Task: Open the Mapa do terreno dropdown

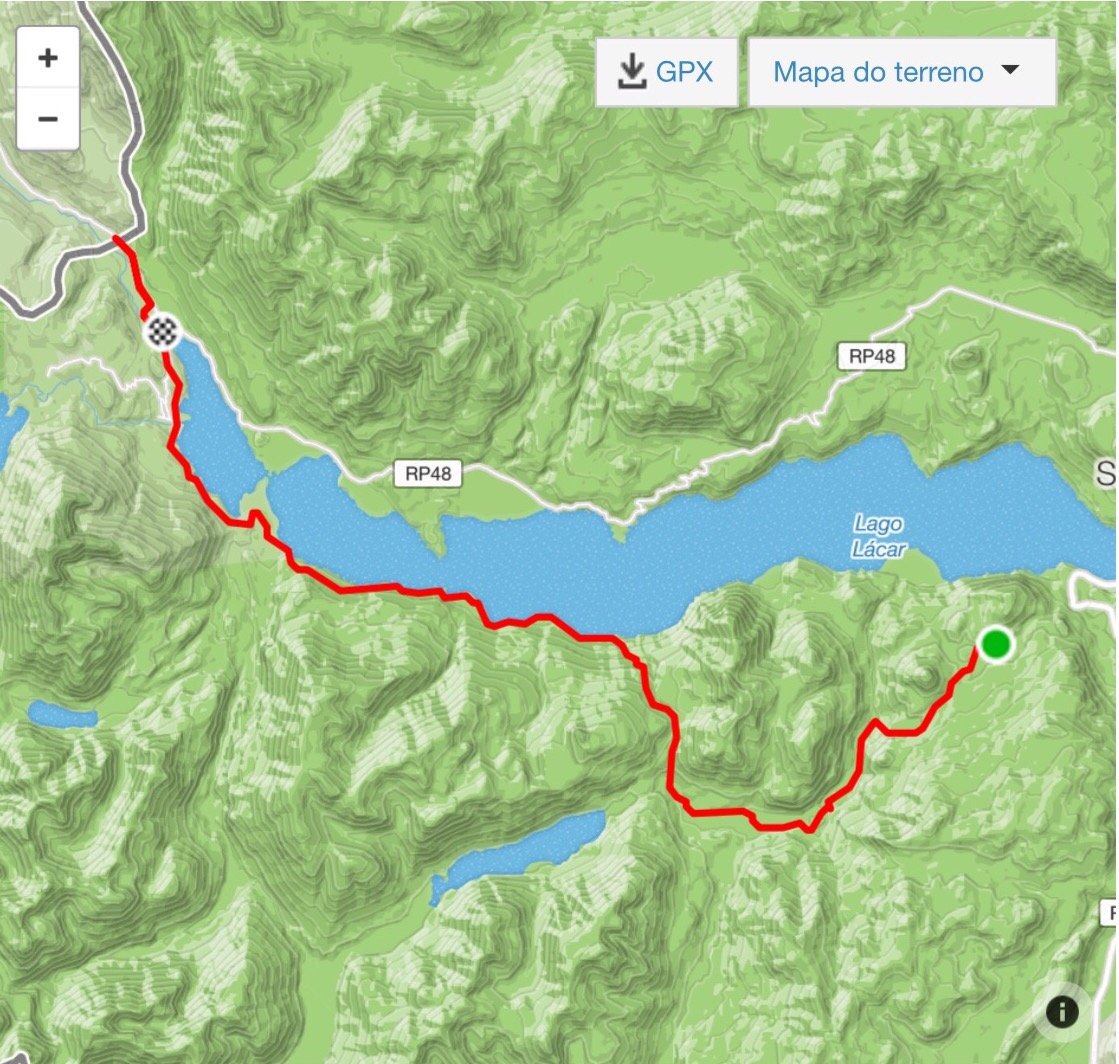Action: tap(902, 72)
